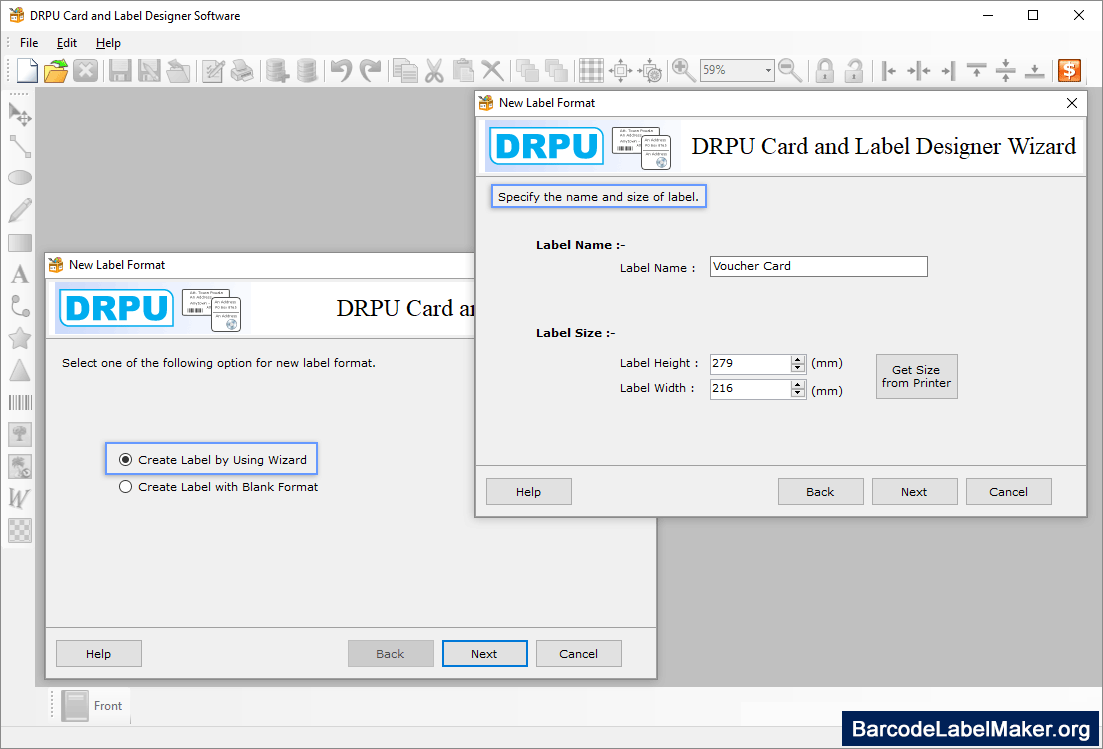Viewport: 1103px width, 749px height.
Task: Select the Star shape tool
Action: pos(20,338)
